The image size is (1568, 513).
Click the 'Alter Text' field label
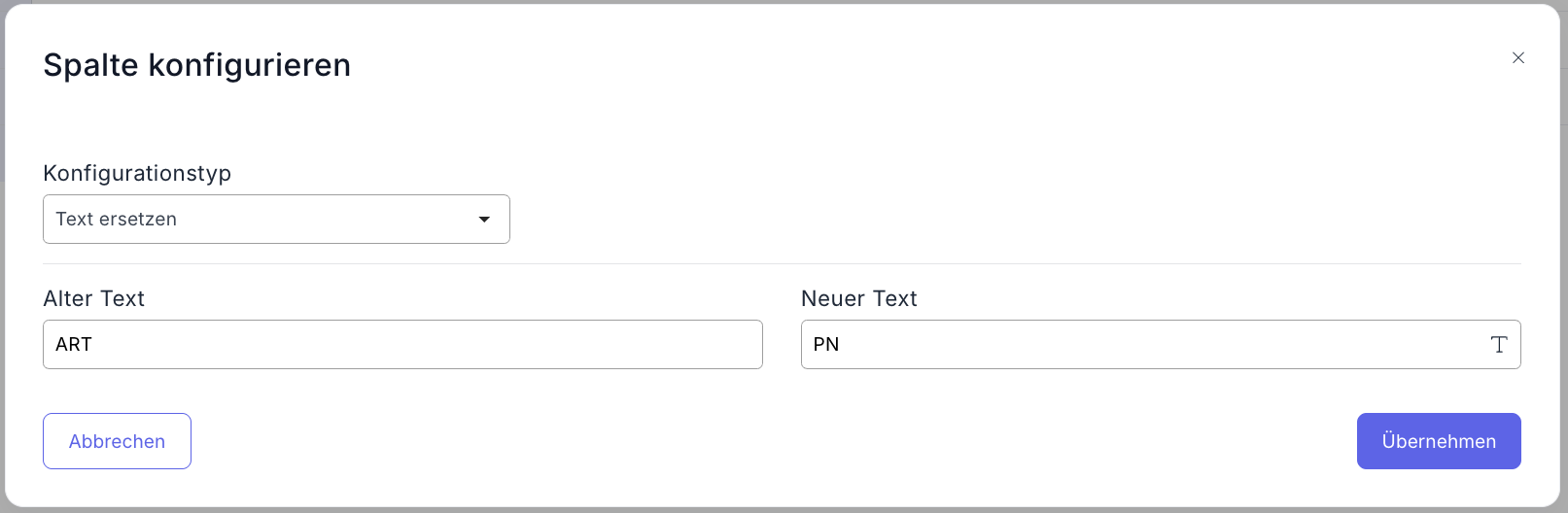click(94, 299)
